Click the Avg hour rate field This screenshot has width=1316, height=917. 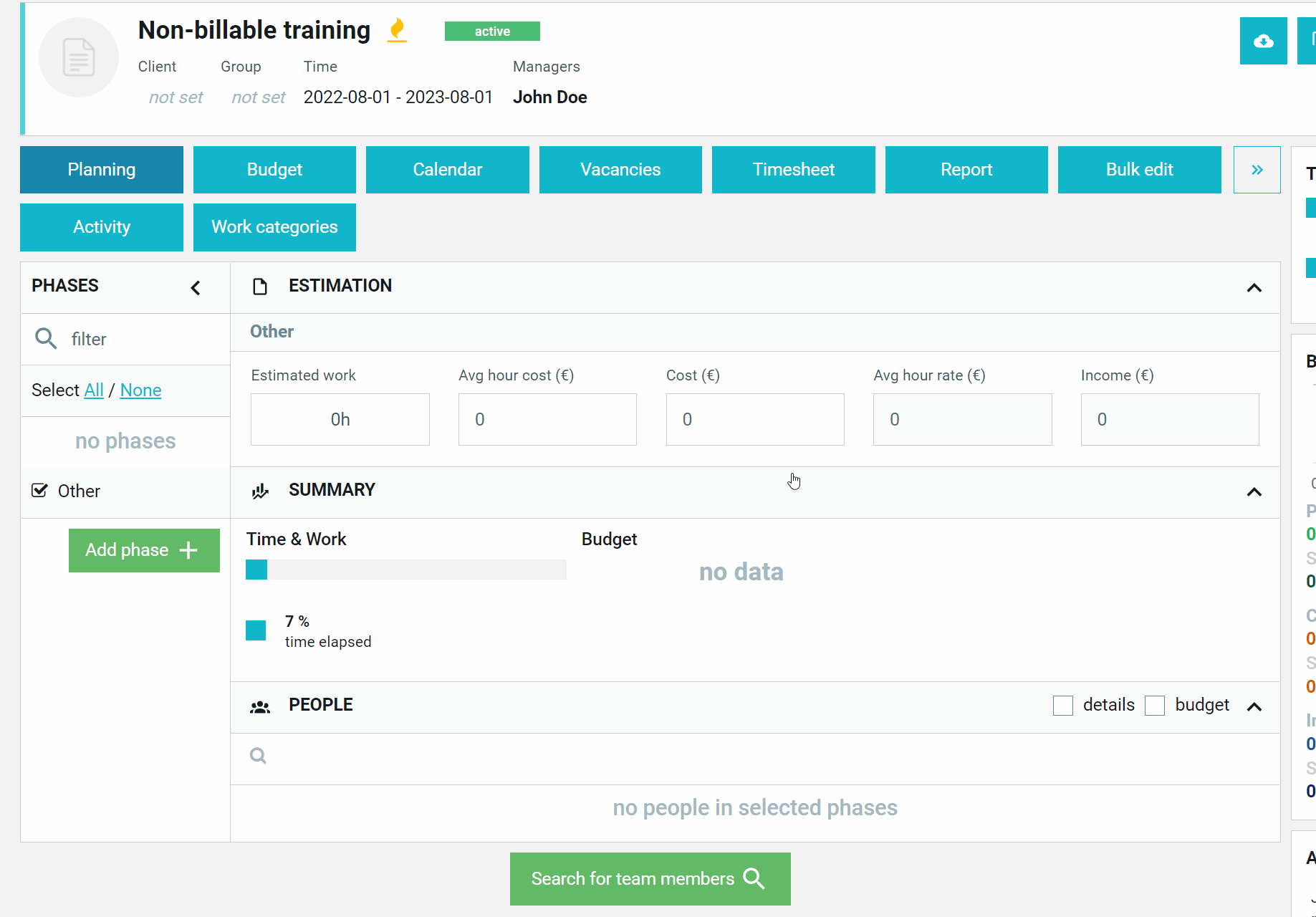coord(963,419)
